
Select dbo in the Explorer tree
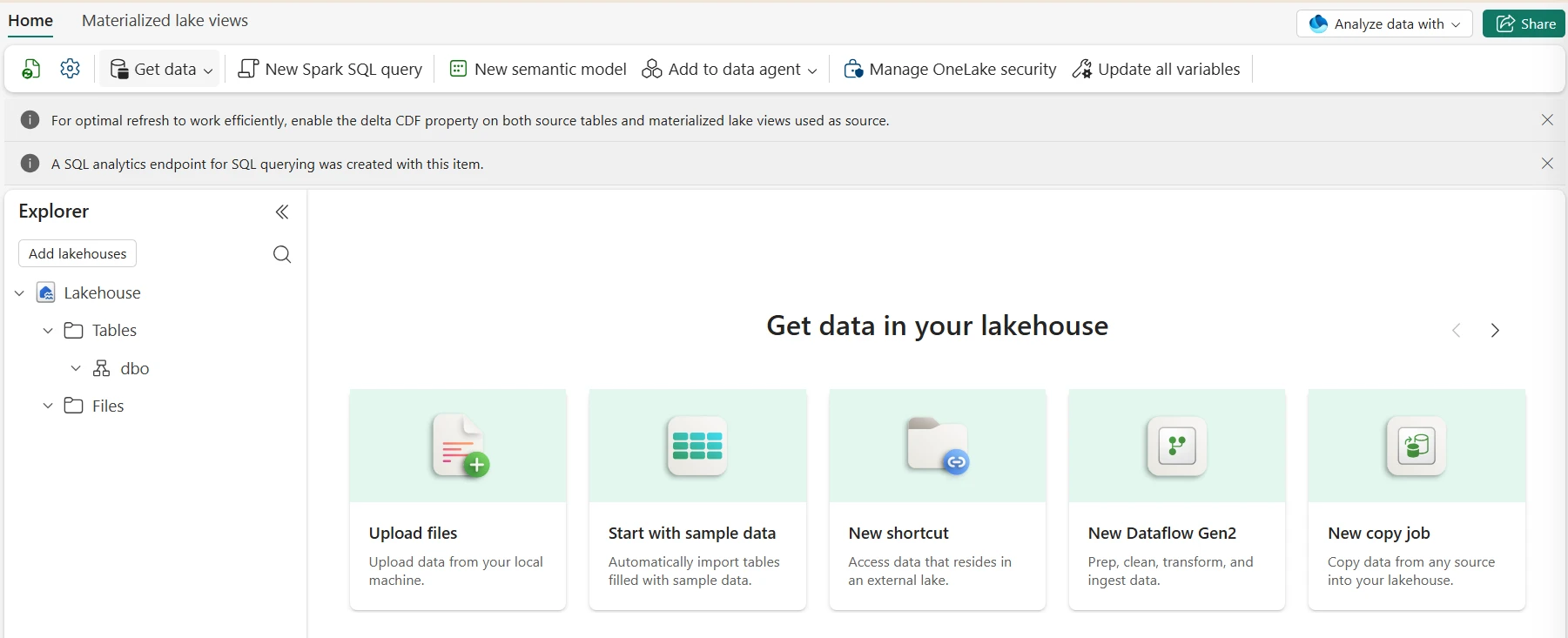[x=135, y=368]
